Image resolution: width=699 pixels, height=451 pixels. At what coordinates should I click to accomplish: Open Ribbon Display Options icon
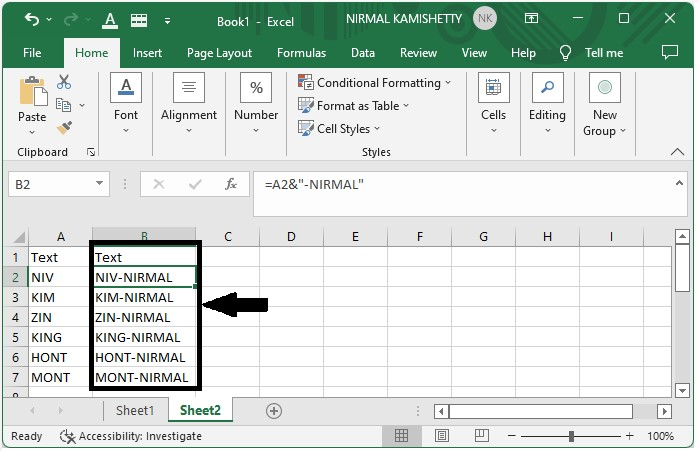click(531, 18)
